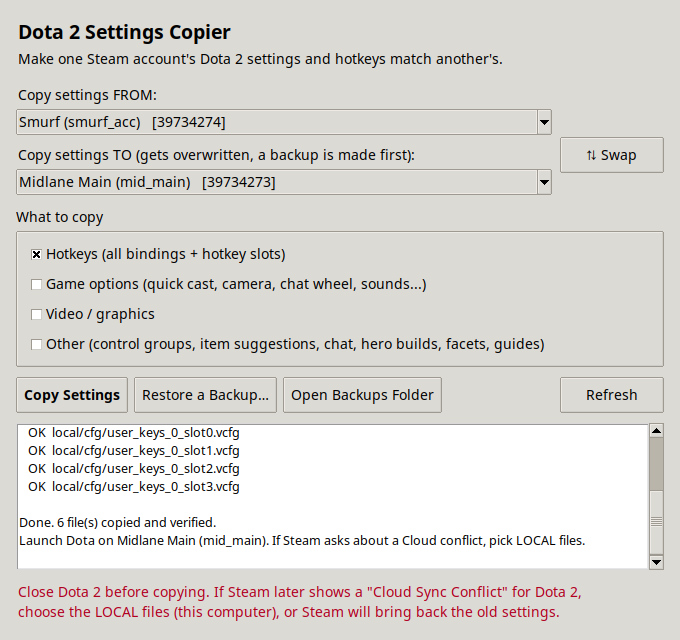The image size is (680, 640).
Task: Click the Midlane Main (mid_main) TO field text
Action: 147,182
